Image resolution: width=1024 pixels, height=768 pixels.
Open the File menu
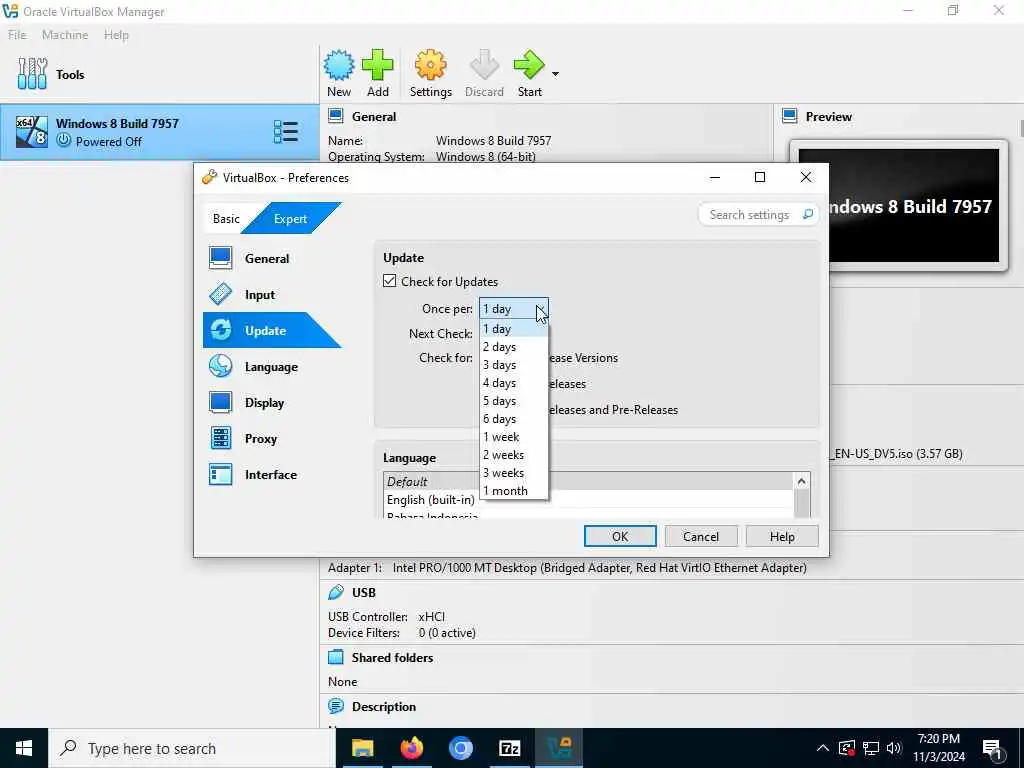[17, 35]
